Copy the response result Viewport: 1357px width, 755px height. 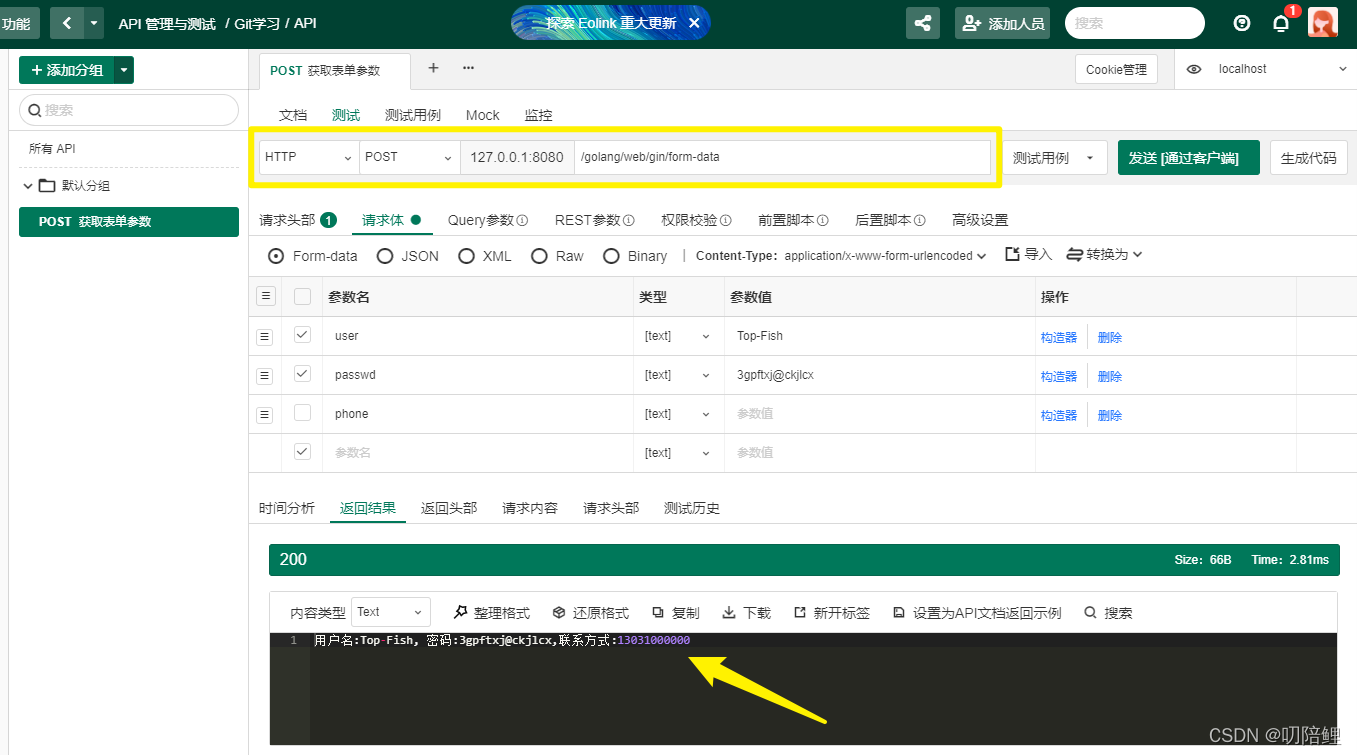point(675,613)
